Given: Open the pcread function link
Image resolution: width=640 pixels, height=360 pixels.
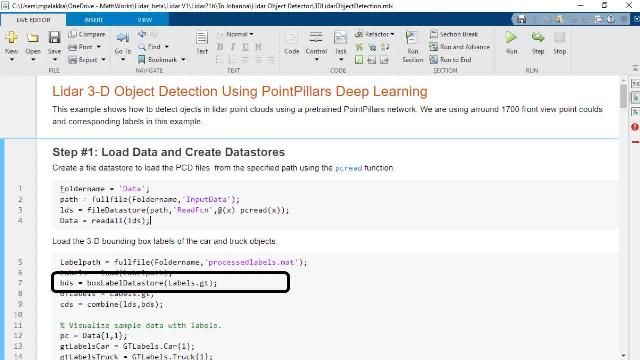Looking at the screenshot, I should 348,168.
